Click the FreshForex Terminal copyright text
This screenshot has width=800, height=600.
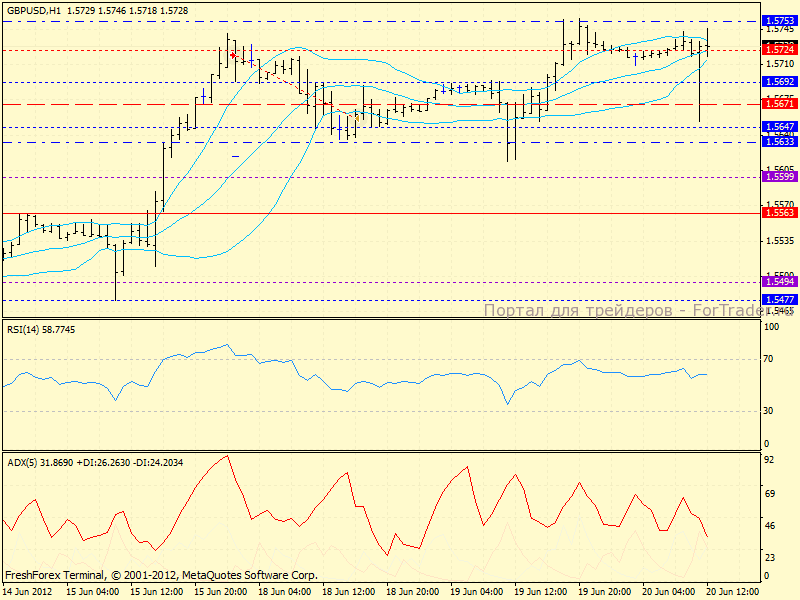click(161, 575)
